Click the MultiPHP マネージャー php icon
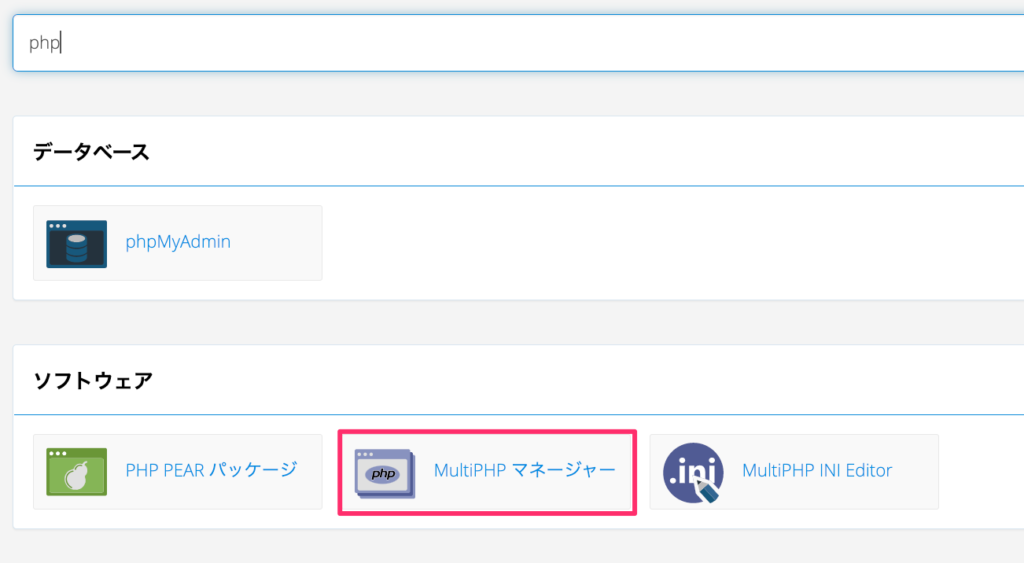 [x=385, y=474]
